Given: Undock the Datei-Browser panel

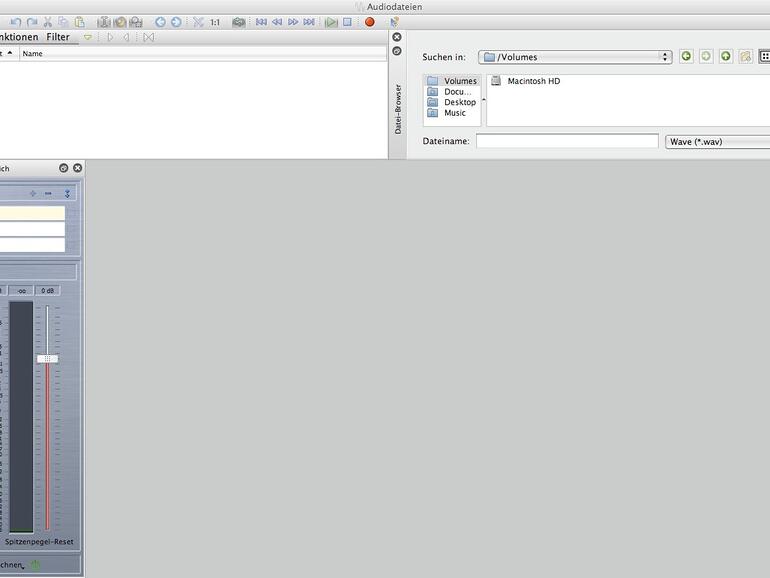Looking at the screenshot, I should point(397,51).
